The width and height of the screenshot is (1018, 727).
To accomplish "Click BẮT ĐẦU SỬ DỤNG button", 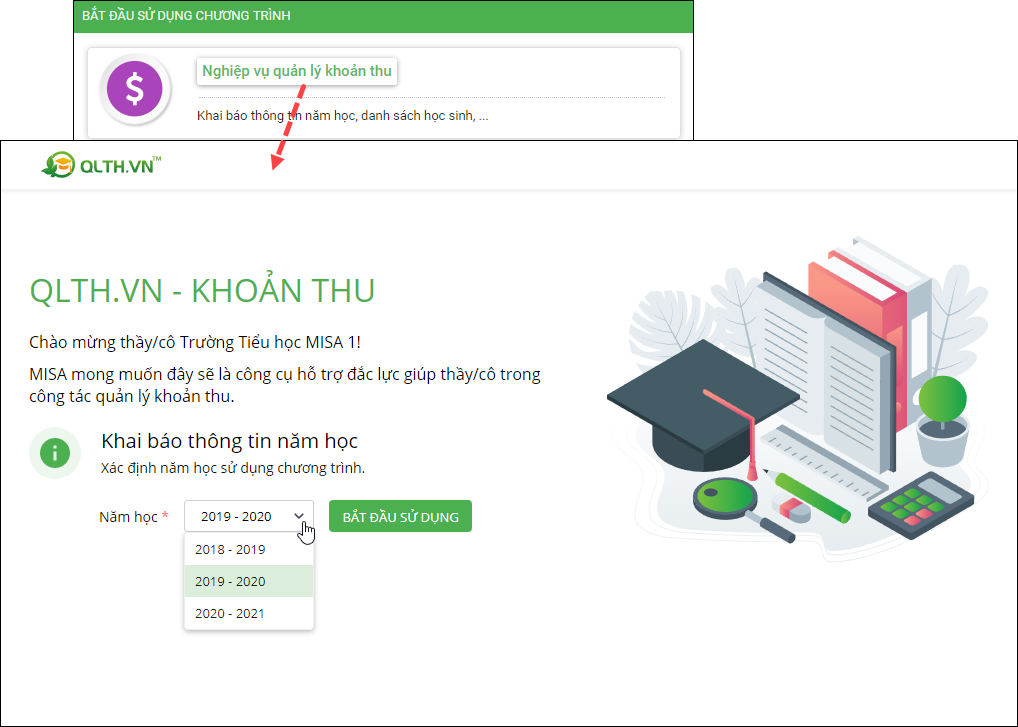I will tap(401, 517).
